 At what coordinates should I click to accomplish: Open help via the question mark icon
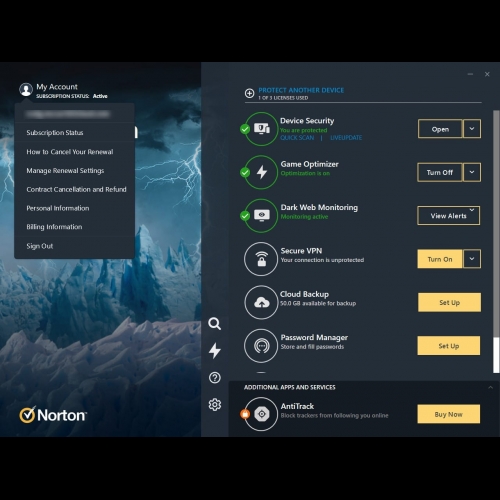click(215, 378)
